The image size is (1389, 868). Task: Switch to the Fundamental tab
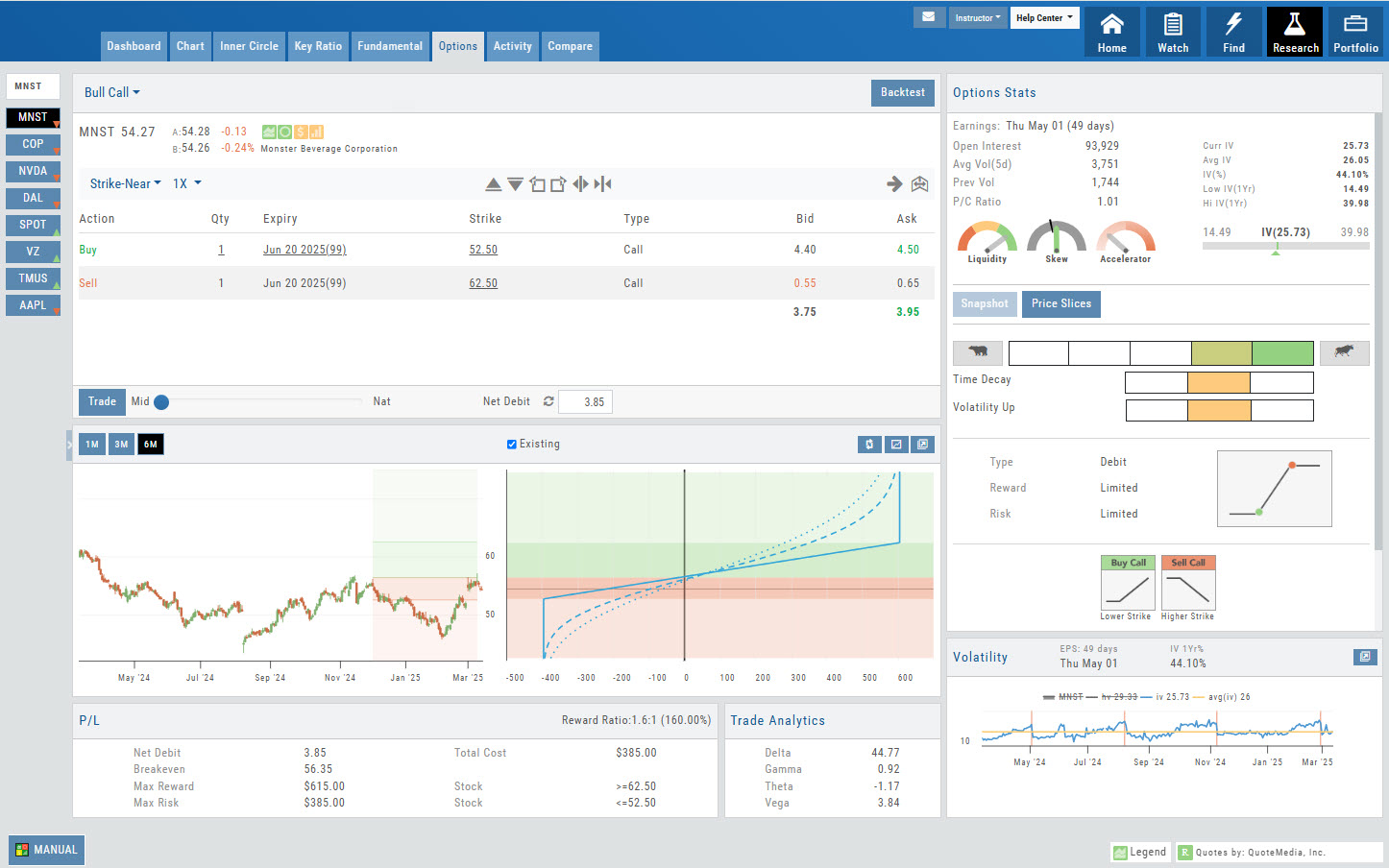(x=389, y=46)
